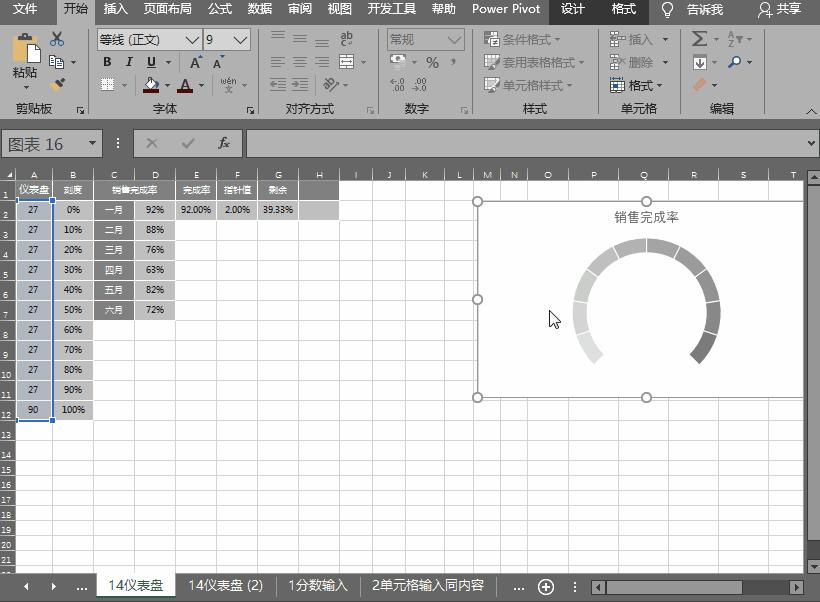820x602 pixels.
Task: Click the find magnifier icon in 编辑 group
Action: (735, 61)
